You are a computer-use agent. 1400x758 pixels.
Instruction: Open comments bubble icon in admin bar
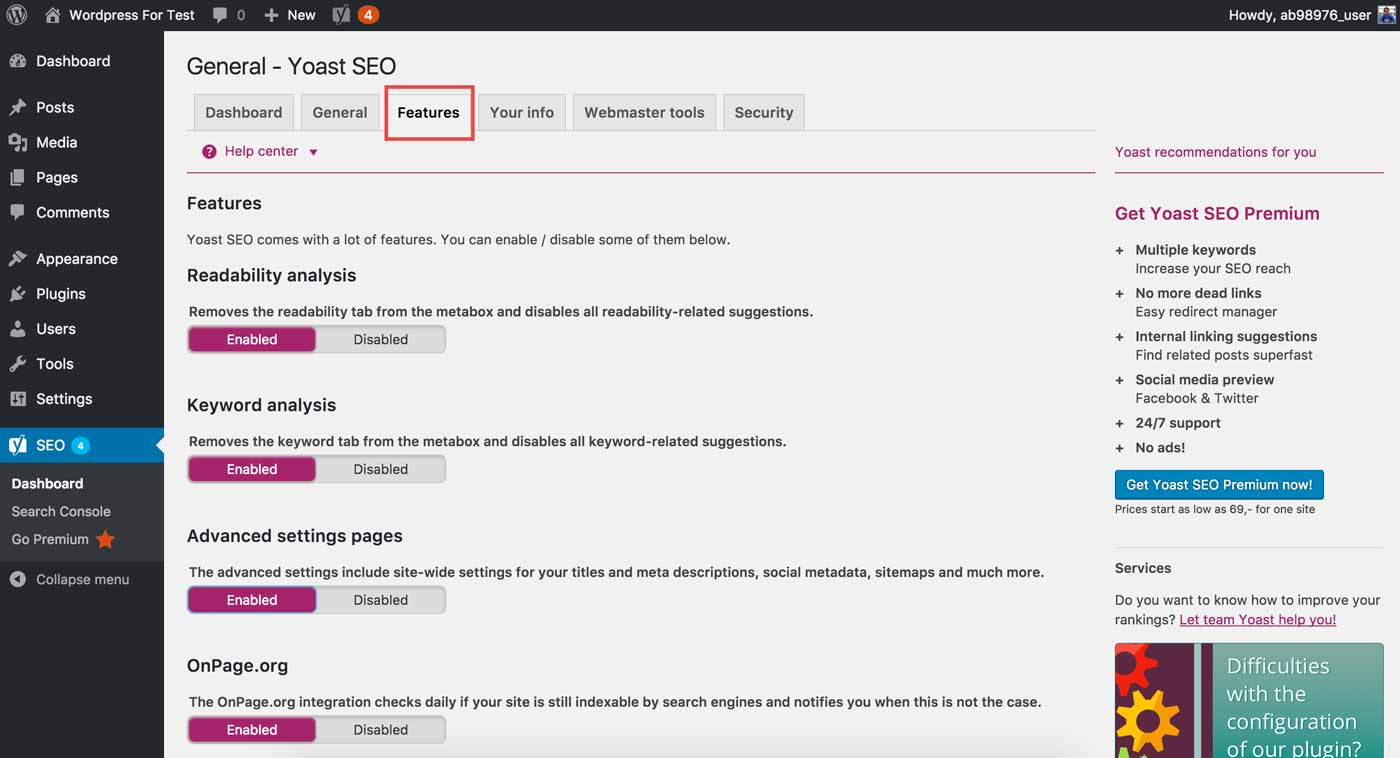click(x=218, y=15)
